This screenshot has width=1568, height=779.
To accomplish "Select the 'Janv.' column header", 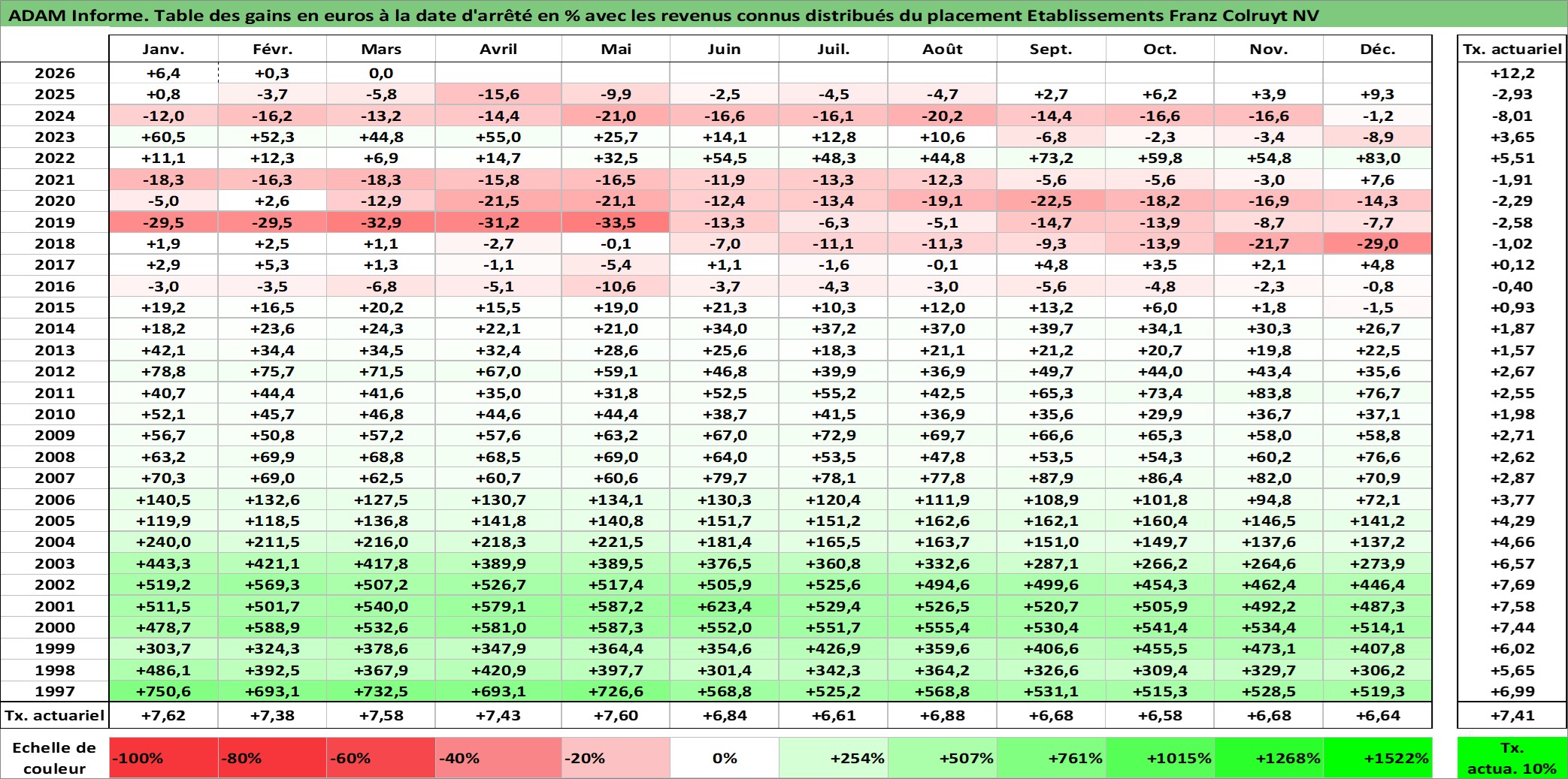I will click(163, 49).
